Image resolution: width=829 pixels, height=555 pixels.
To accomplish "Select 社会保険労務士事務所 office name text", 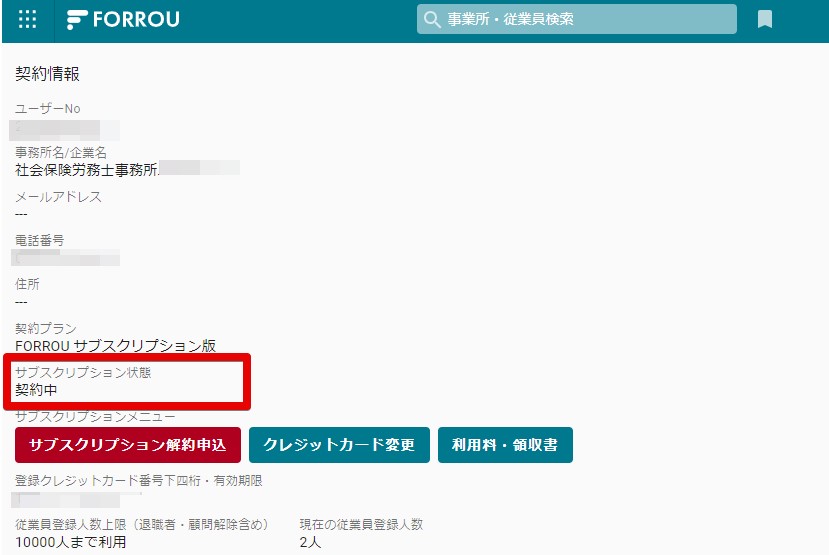I will pos(87,169).
